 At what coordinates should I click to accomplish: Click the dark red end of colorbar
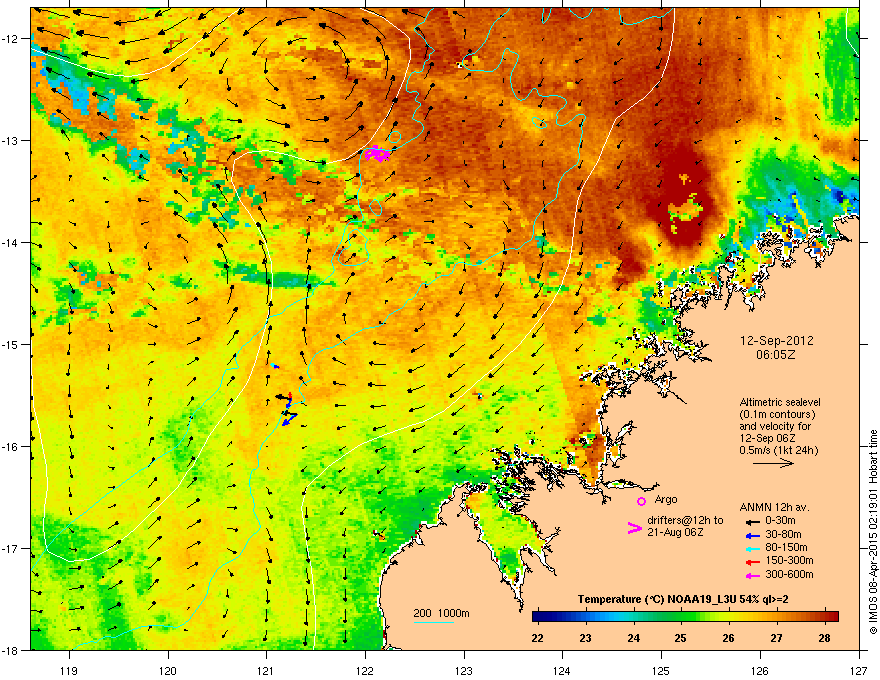(832, 616)
